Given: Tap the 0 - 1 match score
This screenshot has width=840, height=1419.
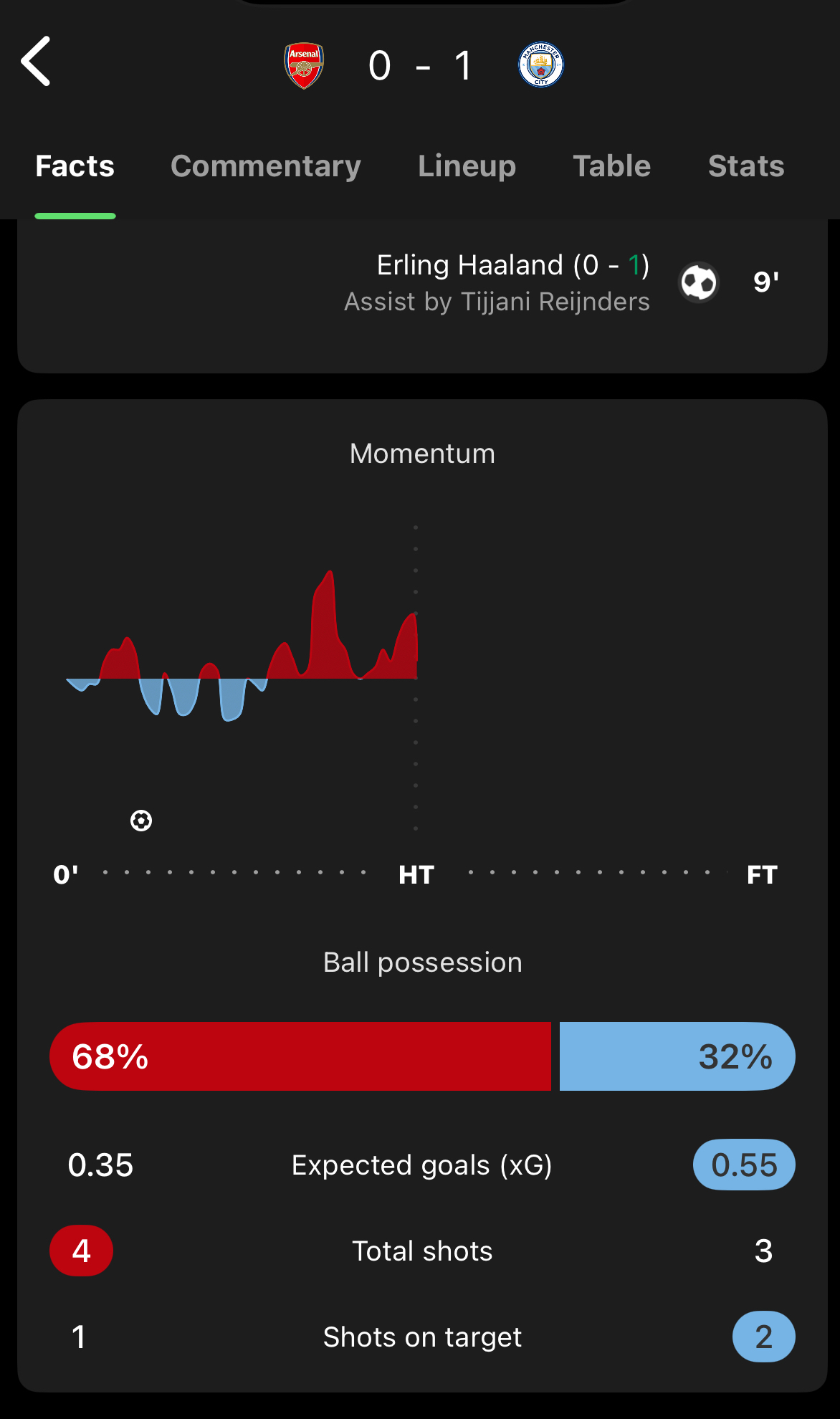Looking at the screenshot, I should click(421, 66).
